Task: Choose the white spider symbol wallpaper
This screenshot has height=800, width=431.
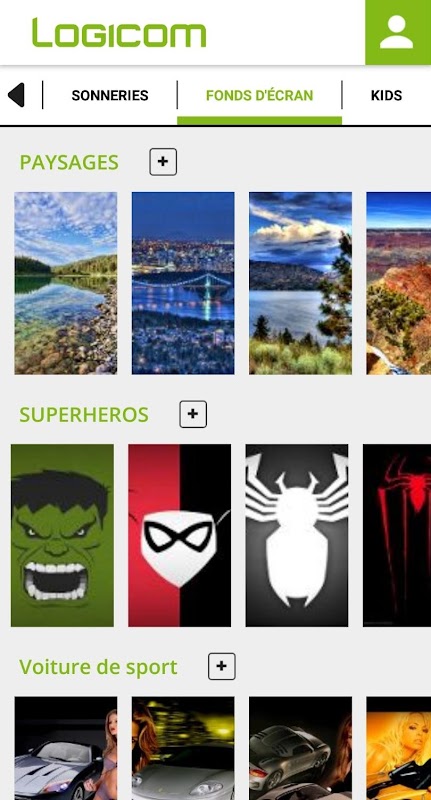Action: point(297,535)
